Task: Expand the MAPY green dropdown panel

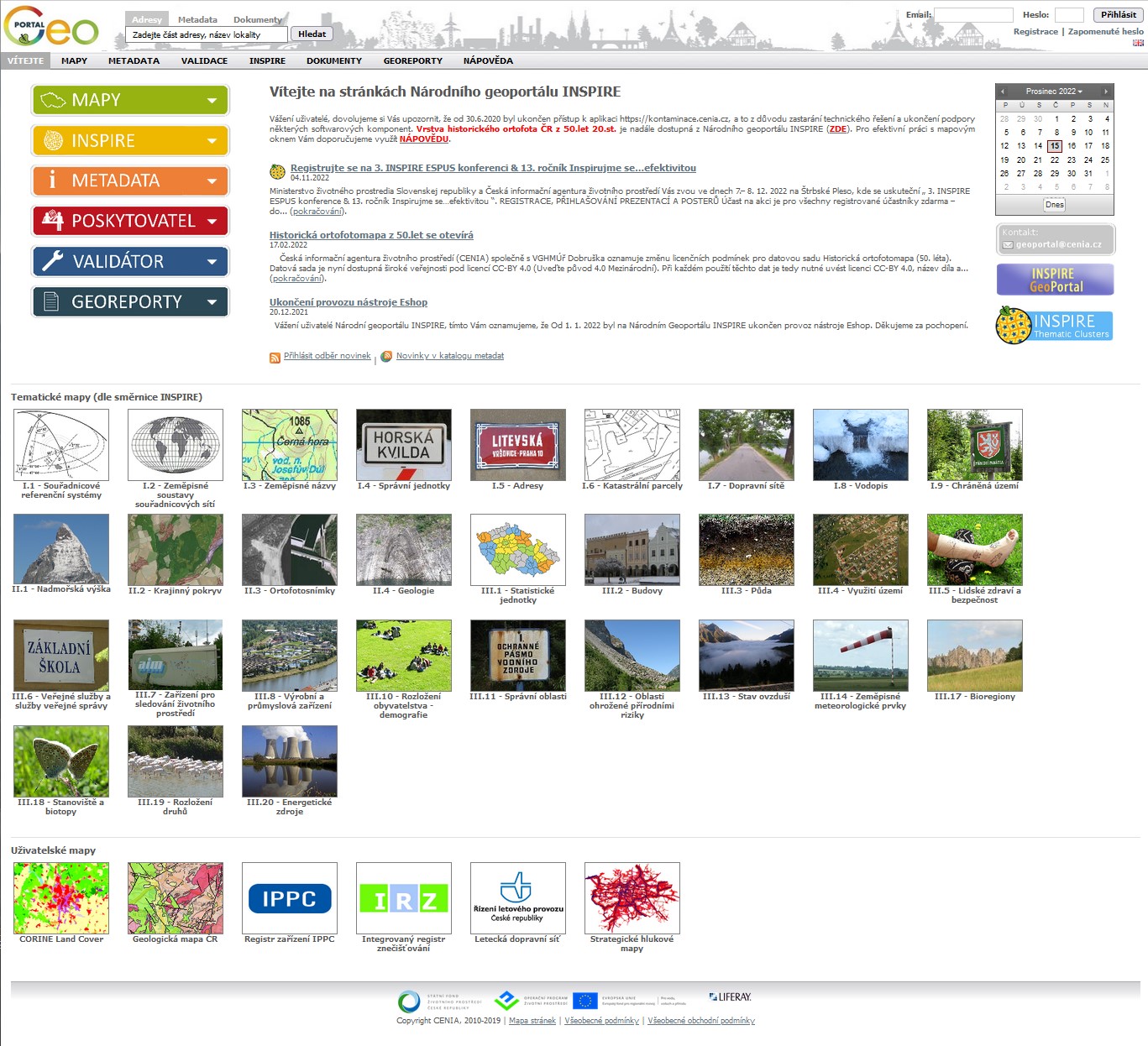Action: coord(130,101)
